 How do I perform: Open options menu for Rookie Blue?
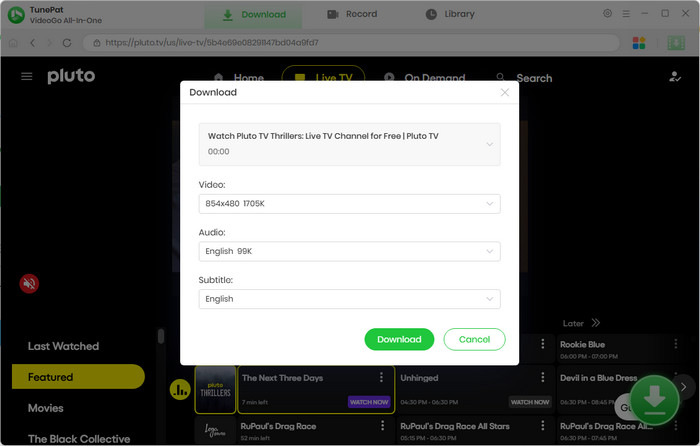[675, 343]
